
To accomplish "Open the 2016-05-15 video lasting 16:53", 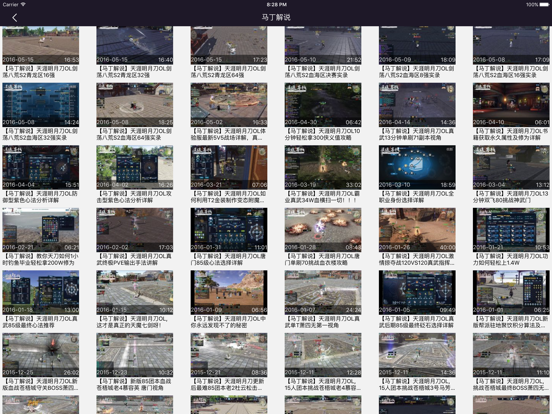I will [x=40, y=45].
